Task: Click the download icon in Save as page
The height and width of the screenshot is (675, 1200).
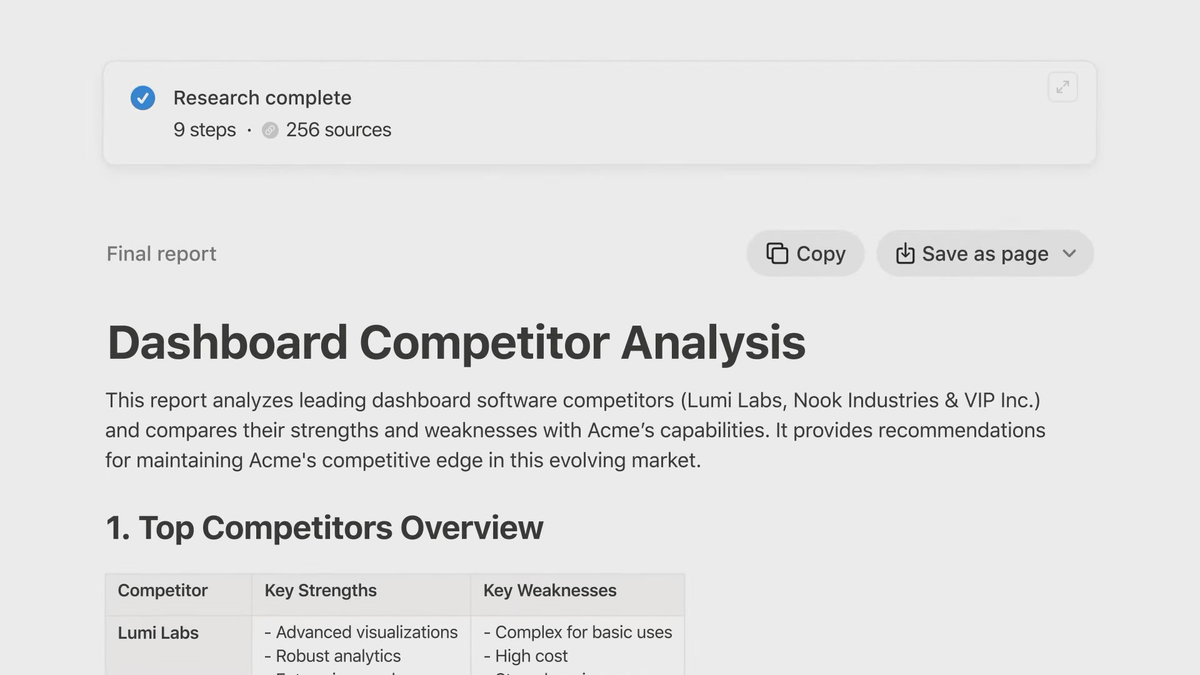Action: click(x=905, y=254)
